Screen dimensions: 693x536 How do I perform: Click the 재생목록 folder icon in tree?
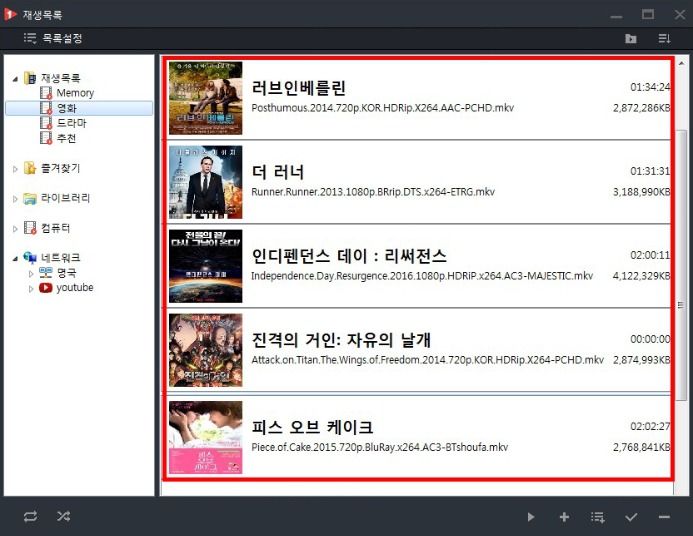30,78
